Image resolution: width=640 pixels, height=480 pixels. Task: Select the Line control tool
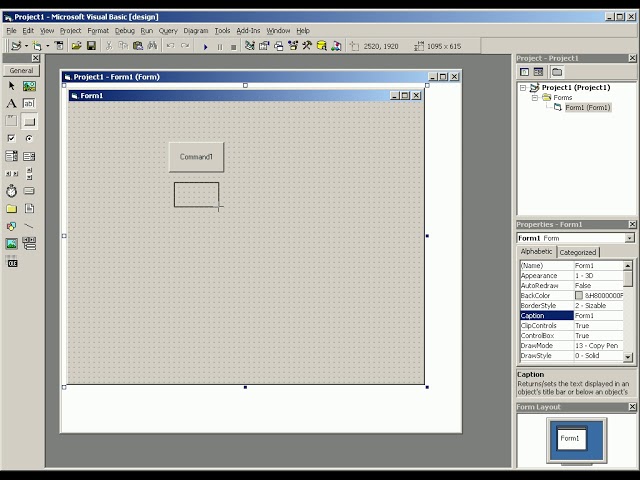click(x=29, y=226)
